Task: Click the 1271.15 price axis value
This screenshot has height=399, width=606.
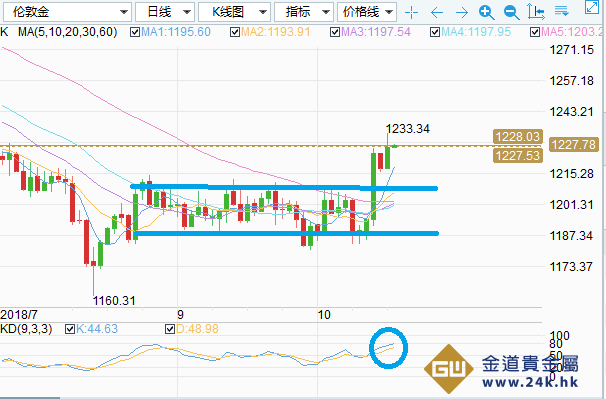Action: pyautogui.click(x=571, y=50)
